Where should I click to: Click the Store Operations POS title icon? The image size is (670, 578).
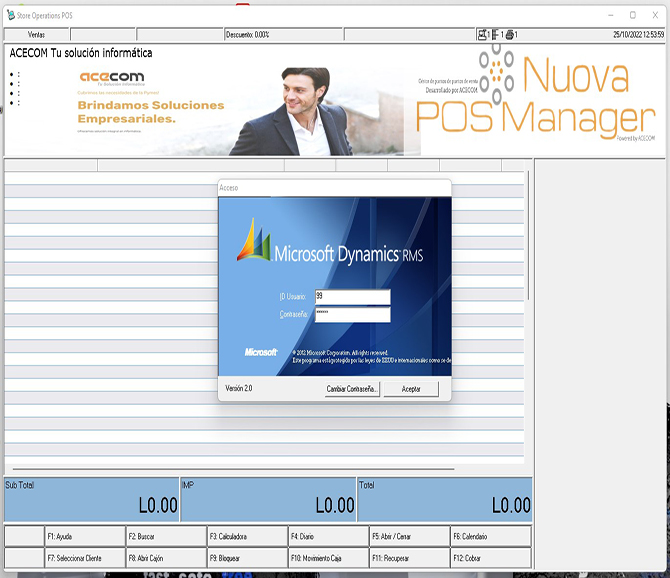click(x=11, y=15)
